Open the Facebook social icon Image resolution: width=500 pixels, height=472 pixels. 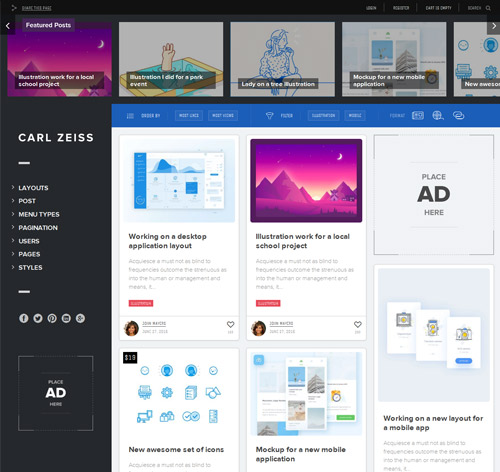pos(24,318)
